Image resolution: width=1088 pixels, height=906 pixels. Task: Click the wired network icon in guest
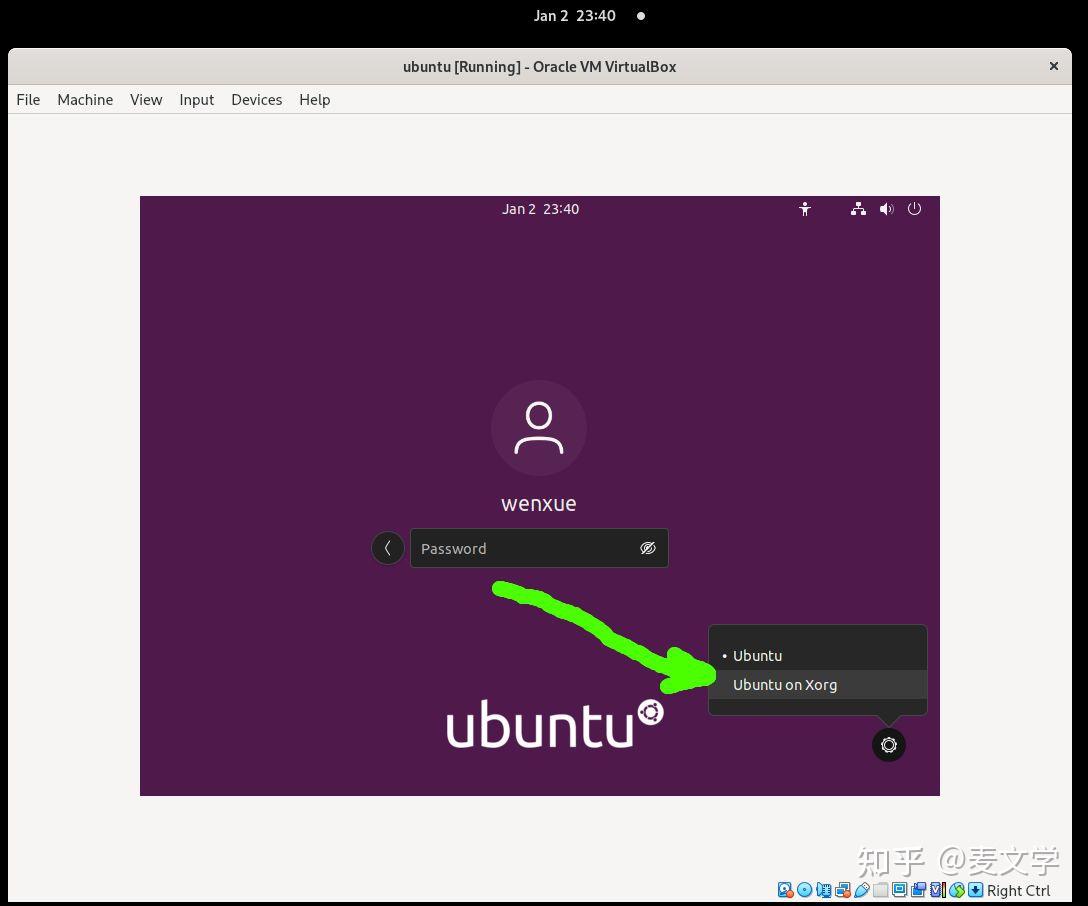click(858, 209)
